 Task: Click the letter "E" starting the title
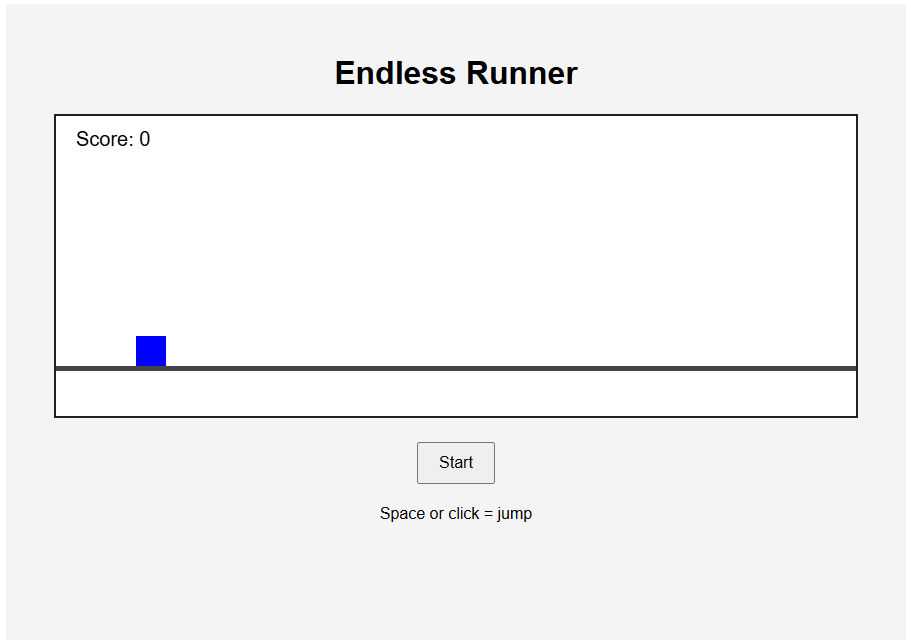point(345,73)
